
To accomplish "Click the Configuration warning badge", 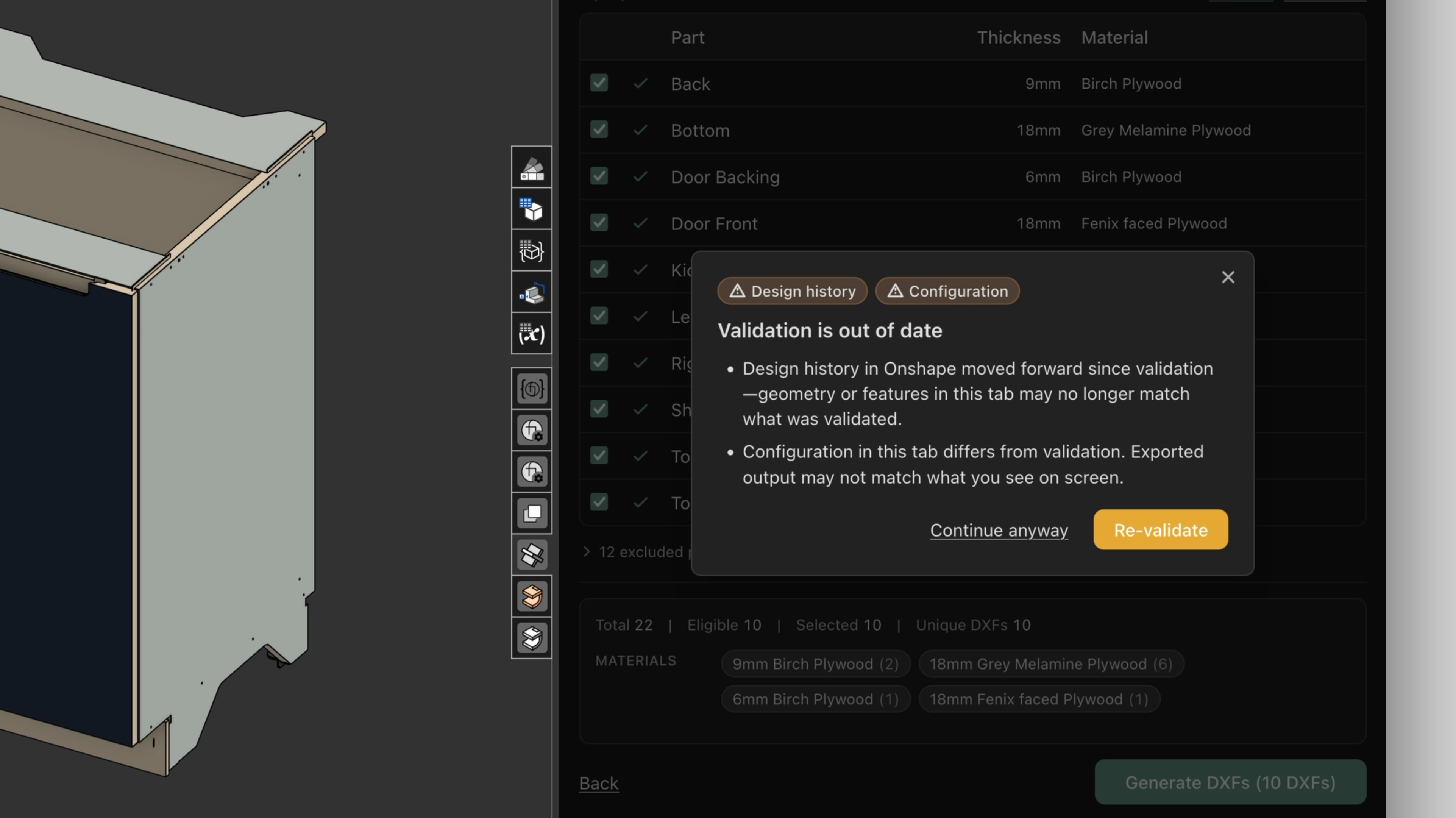I will tap(947, 291).
